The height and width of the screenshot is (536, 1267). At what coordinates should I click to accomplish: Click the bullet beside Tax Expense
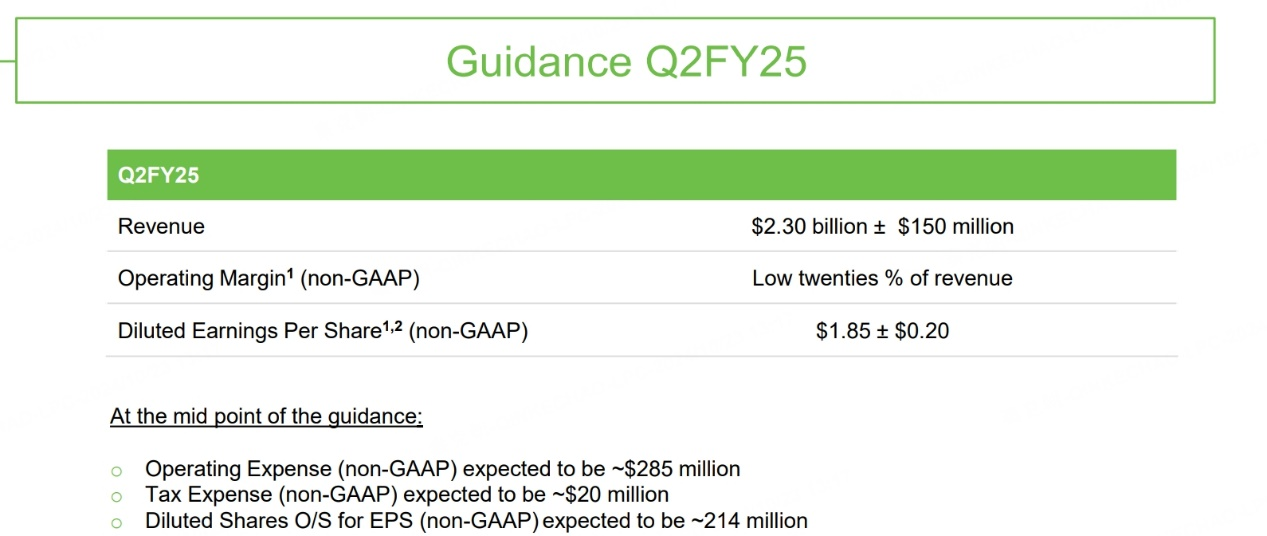pyautogui.click(x=117, y=496)
